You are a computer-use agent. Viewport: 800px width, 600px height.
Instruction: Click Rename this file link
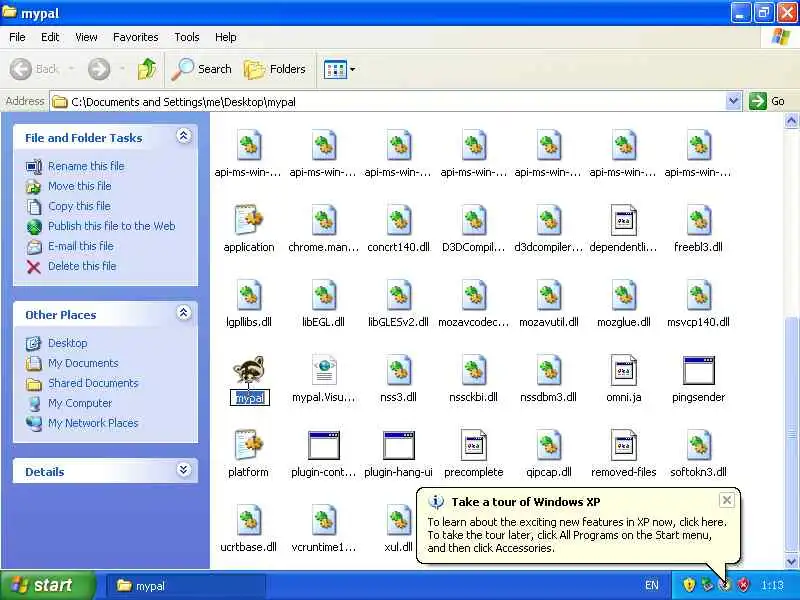click(x=86, y=166)
